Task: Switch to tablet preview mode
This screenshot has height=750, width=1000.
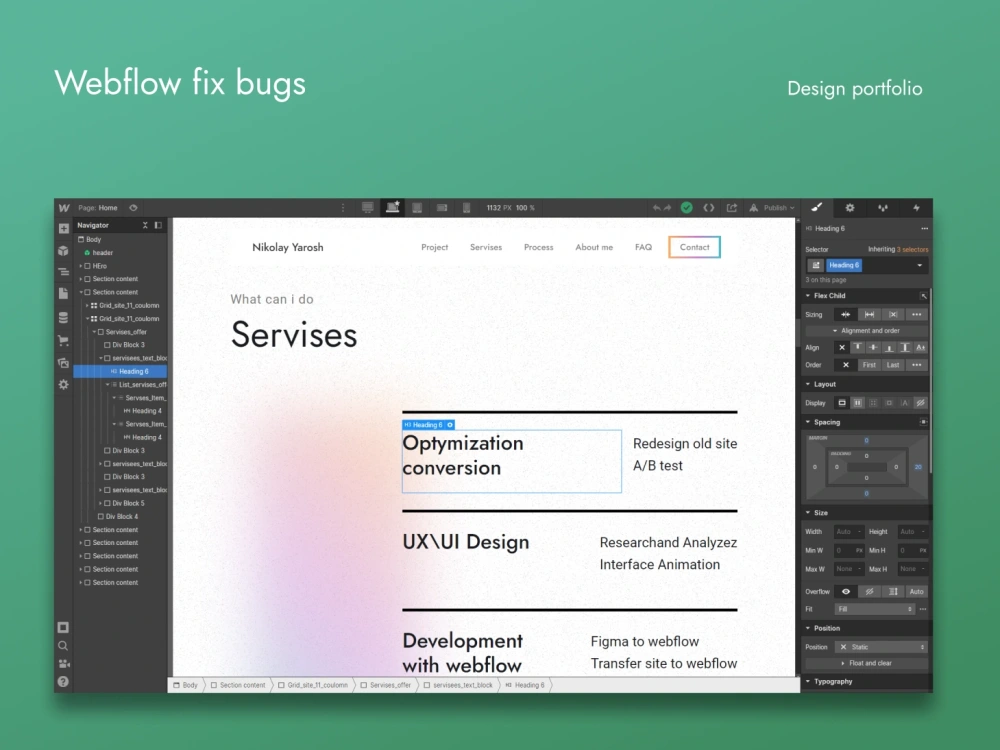Action: point(417,207)
